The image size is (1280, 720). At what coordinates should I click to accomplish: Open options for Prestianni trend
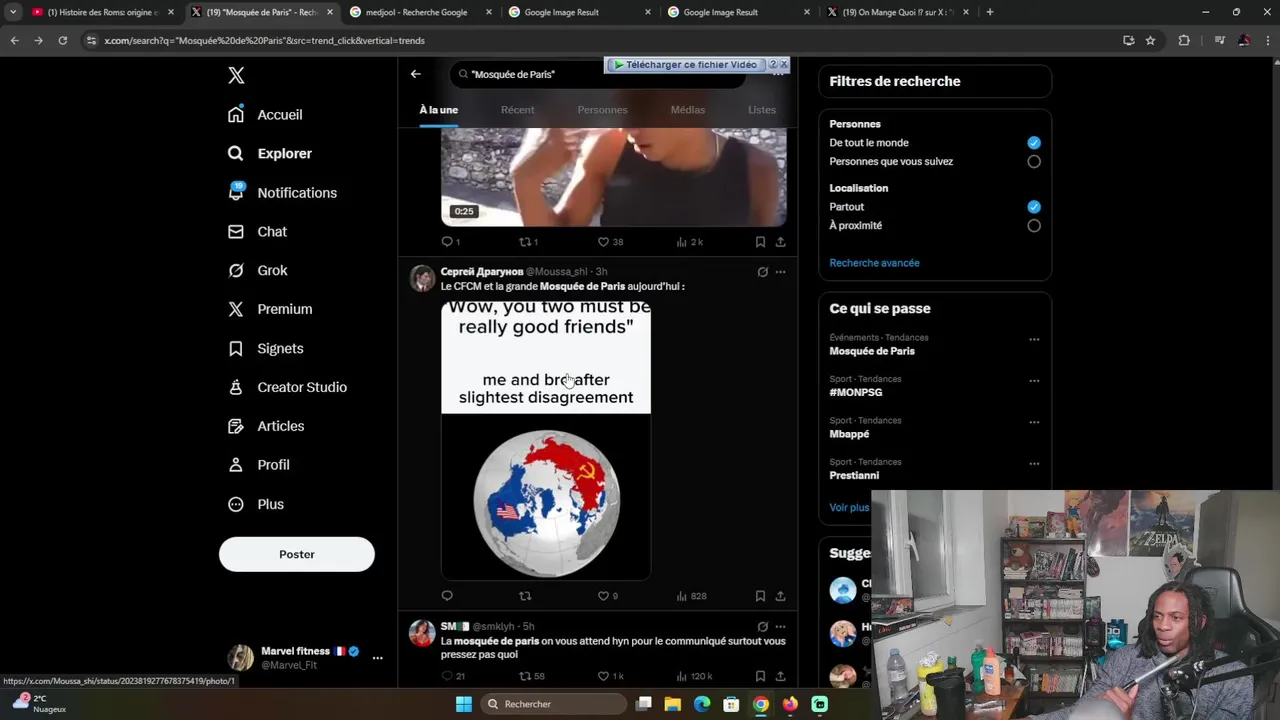[x=1034, y=464]
